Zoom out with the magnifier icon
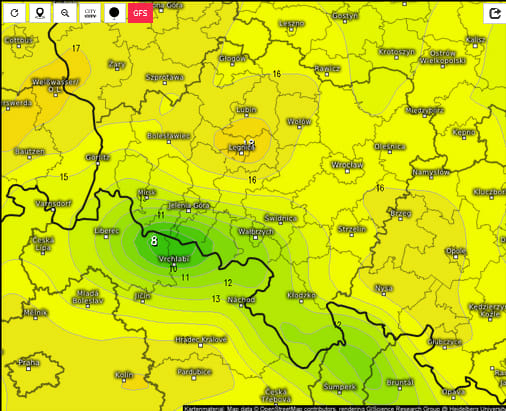This screenshot has height=411, width=506. (x=65, y=13)
